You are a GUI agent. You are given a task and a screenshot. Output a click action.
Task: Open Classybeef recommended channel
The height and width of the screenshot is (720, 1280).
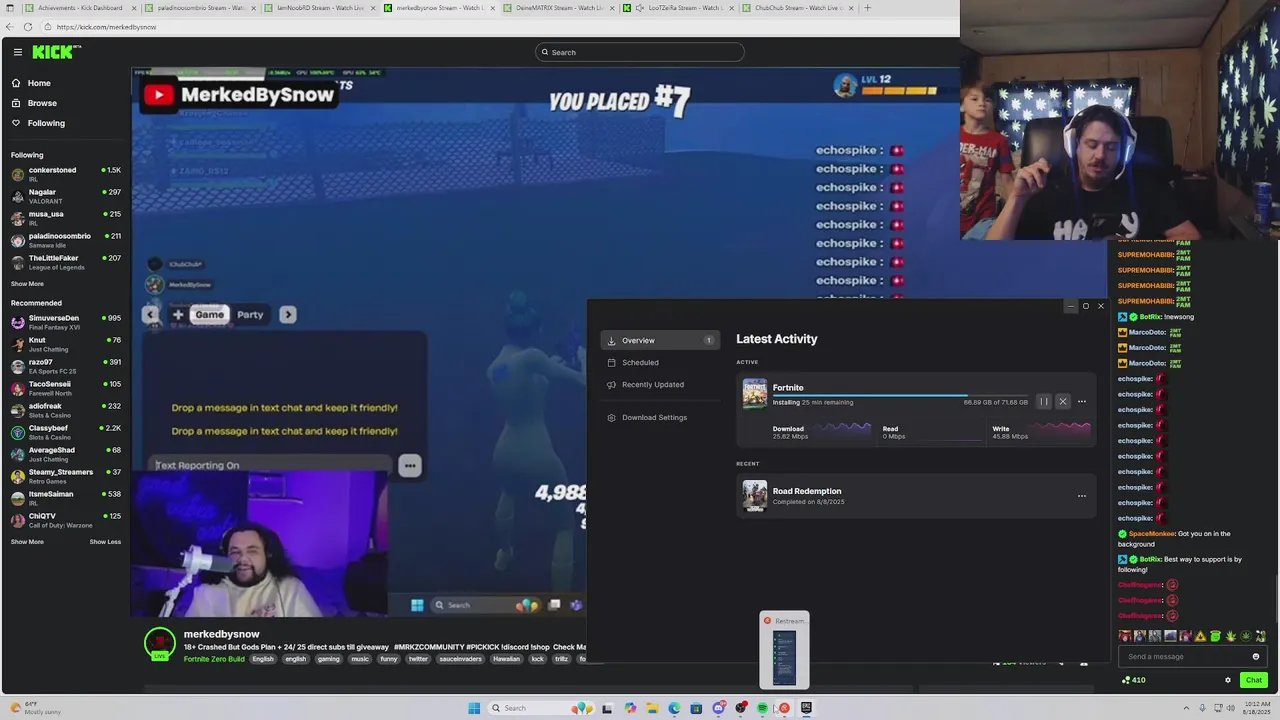pos(66,432)
